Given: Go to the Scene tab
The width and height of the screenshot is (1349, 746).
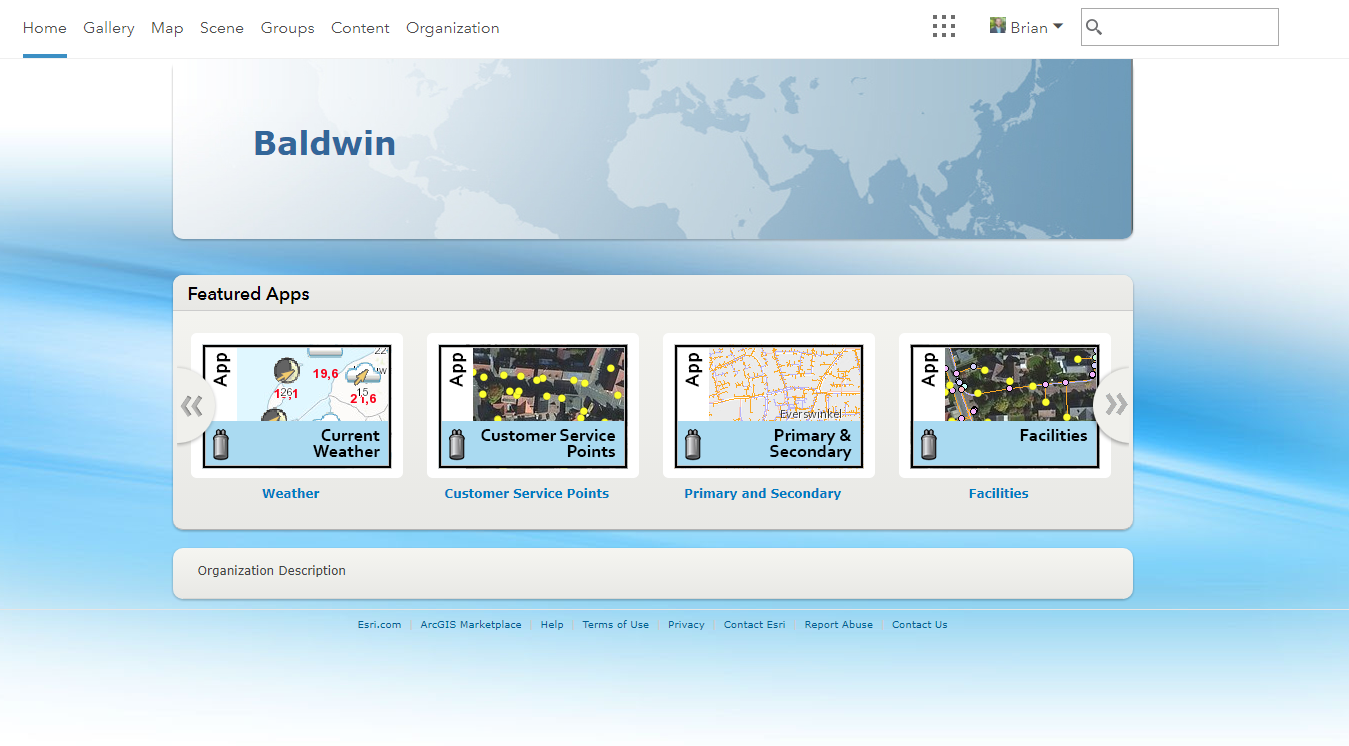Looking at the screenshot, I should pos(222,28).
